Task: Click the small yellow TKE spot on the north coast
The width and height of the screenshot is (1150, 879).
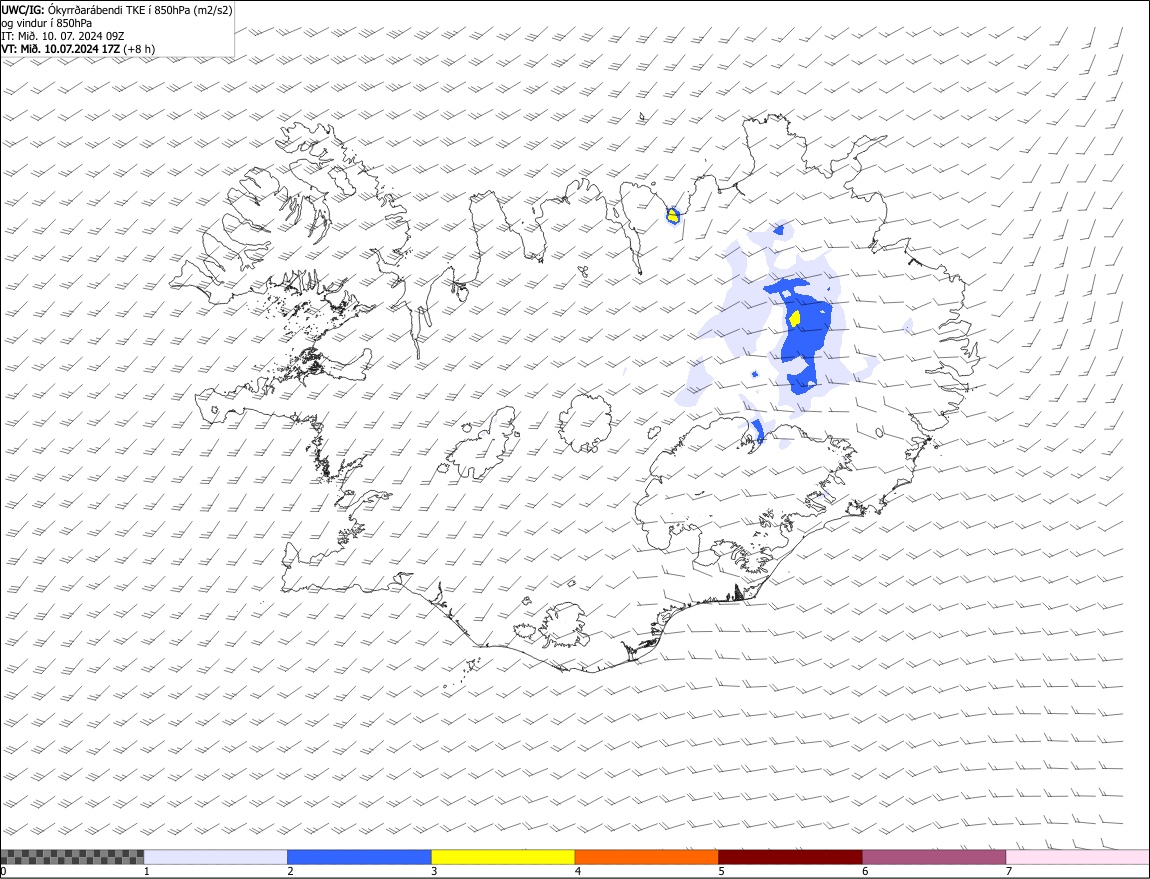Action: (x=673, y=215)
